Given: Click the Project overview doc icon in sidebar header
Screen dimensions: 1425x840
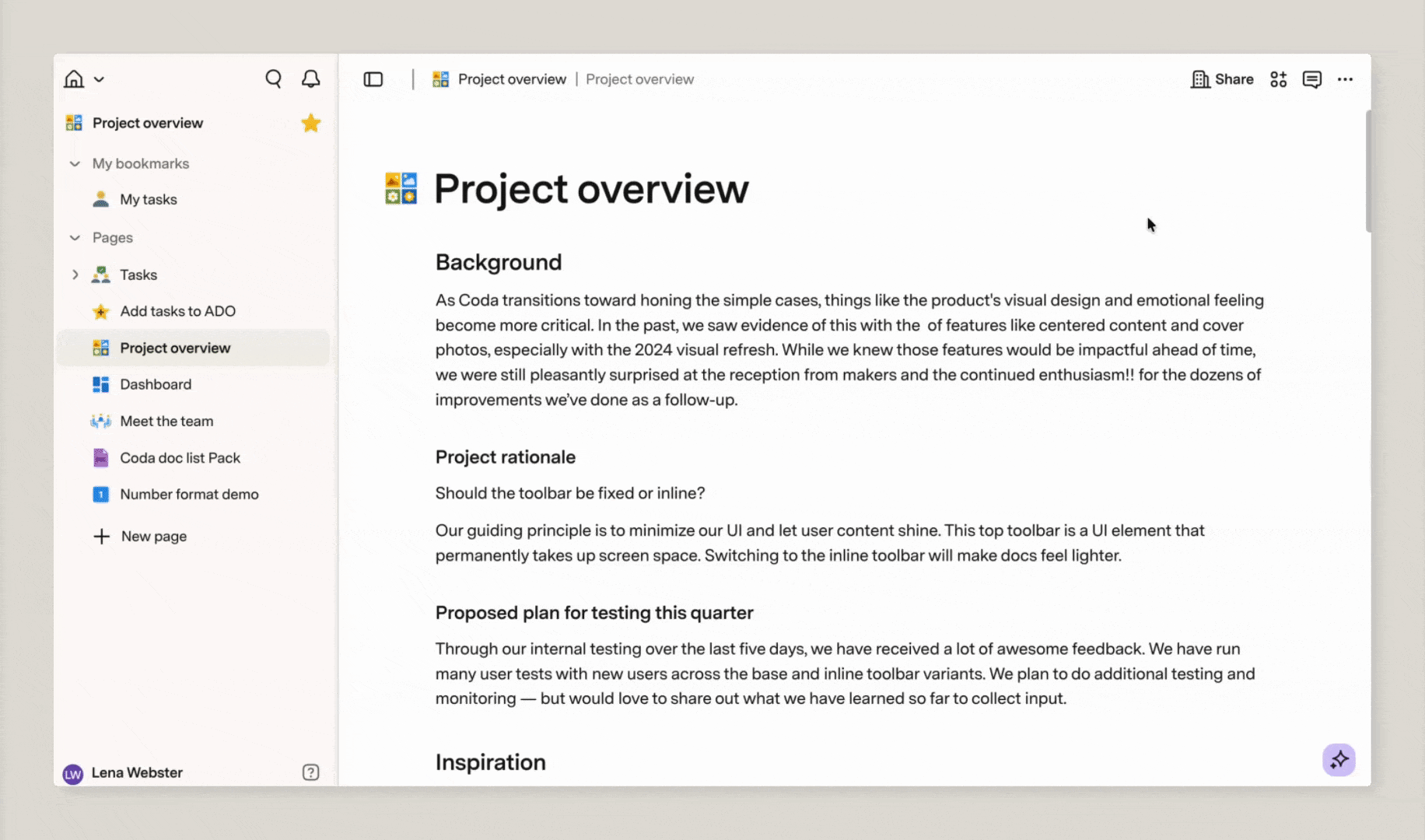Looking at the screenshot, I should click(74, 123).
